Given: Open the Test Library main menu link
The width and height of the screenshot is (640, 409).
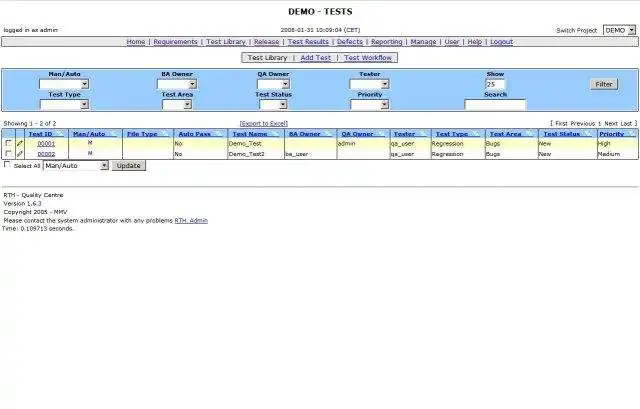Looking at the screenshot, I should click(226, 42).
